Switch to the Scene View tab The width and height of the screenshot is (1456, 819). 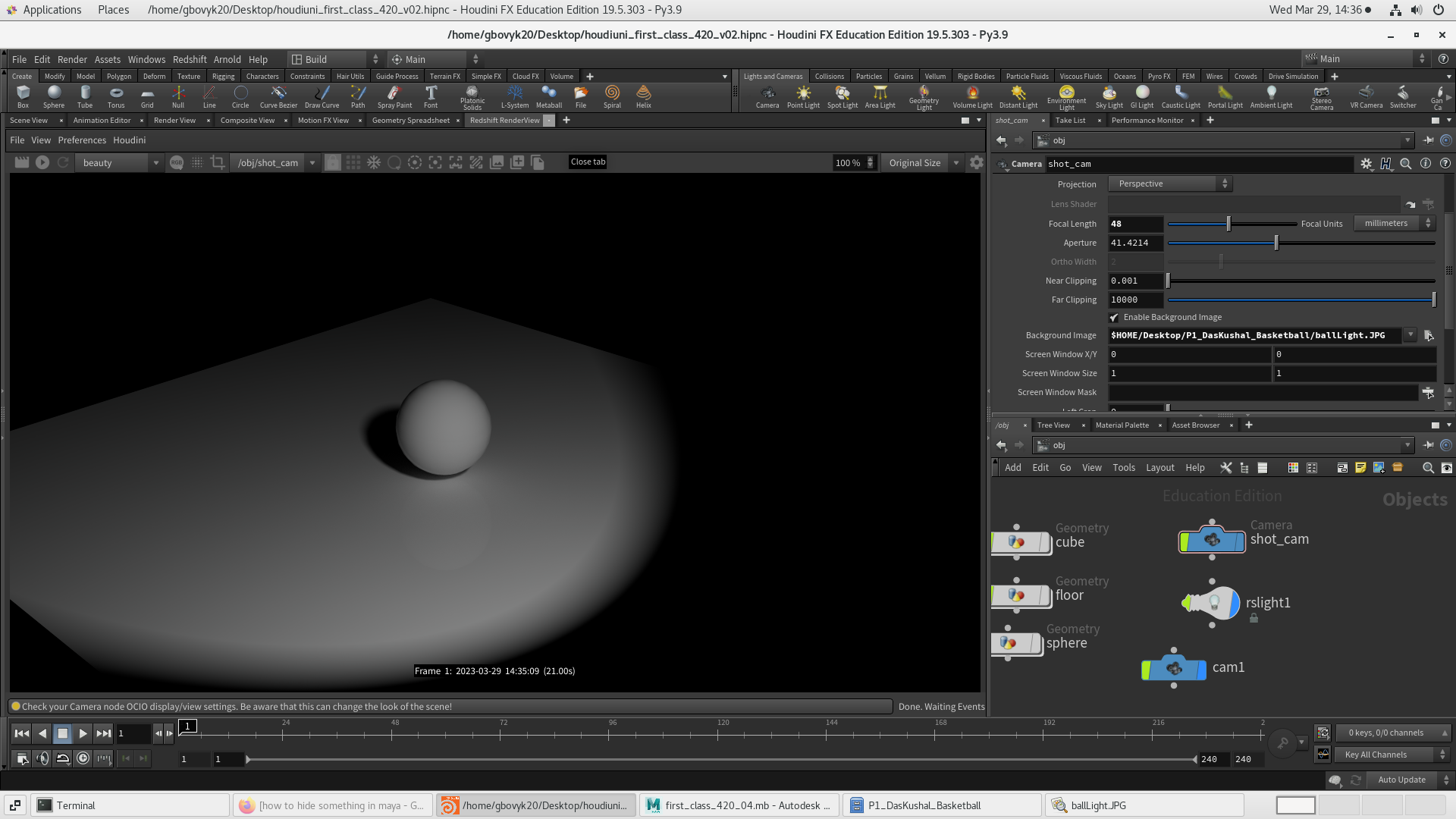[x=29, y=121]
